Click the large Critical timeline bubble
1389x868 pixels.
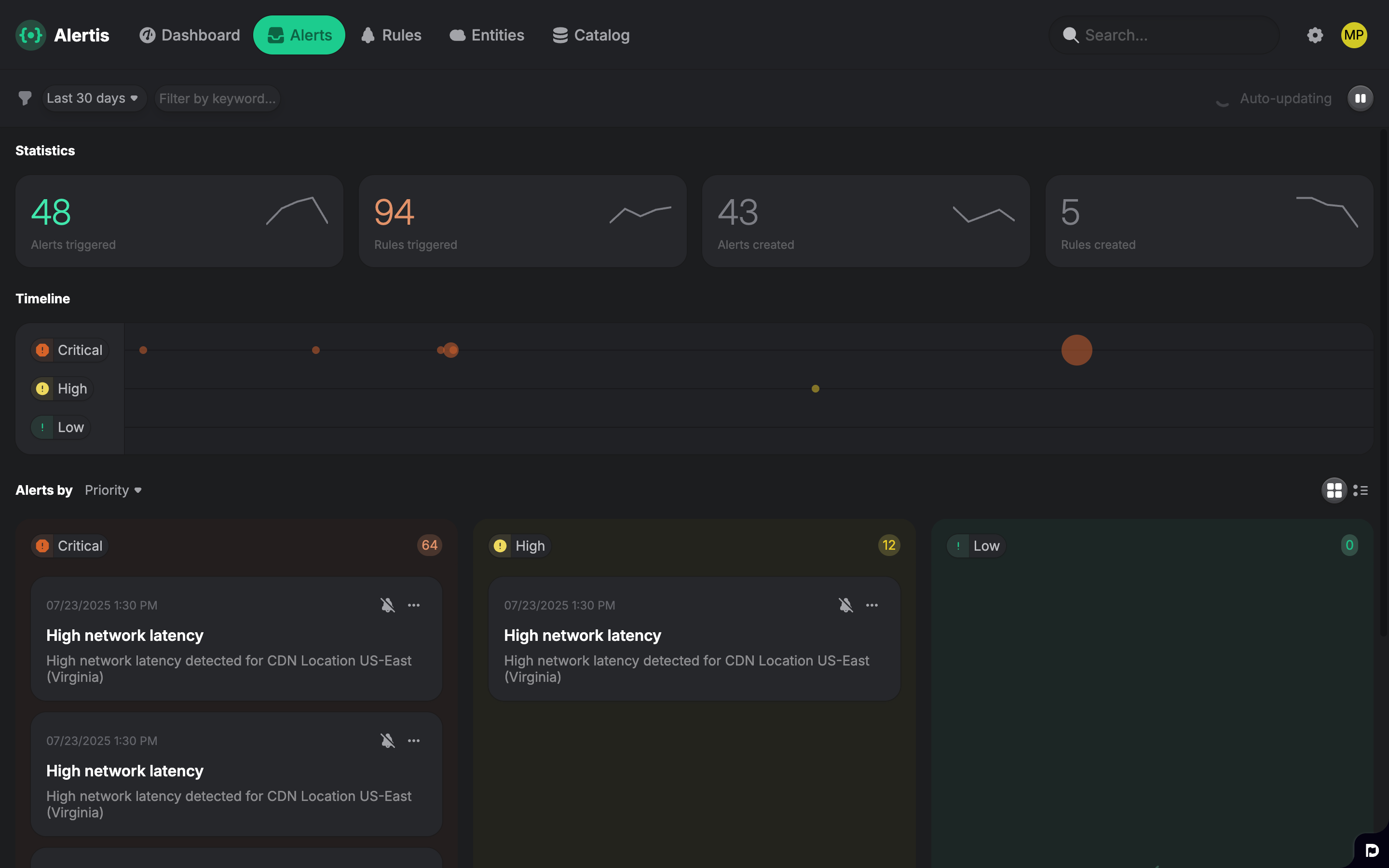click(x=1076, y=350)
